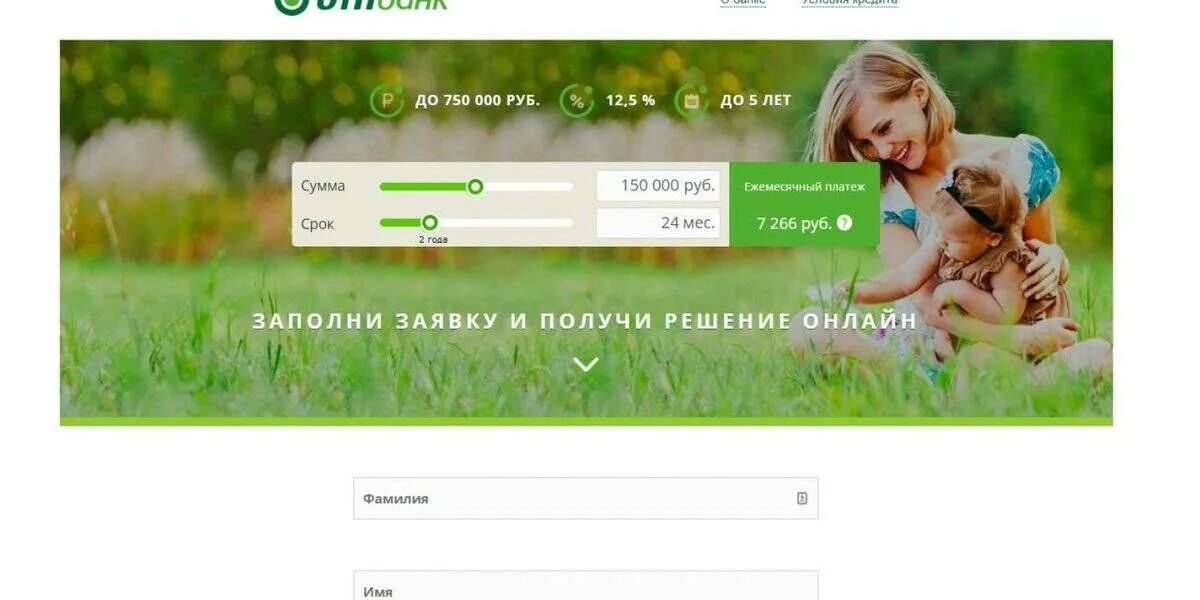The image size is (1200, 600).
Task: Click the percent icon beside 12,5 %
Action: (x=576, y=100)
